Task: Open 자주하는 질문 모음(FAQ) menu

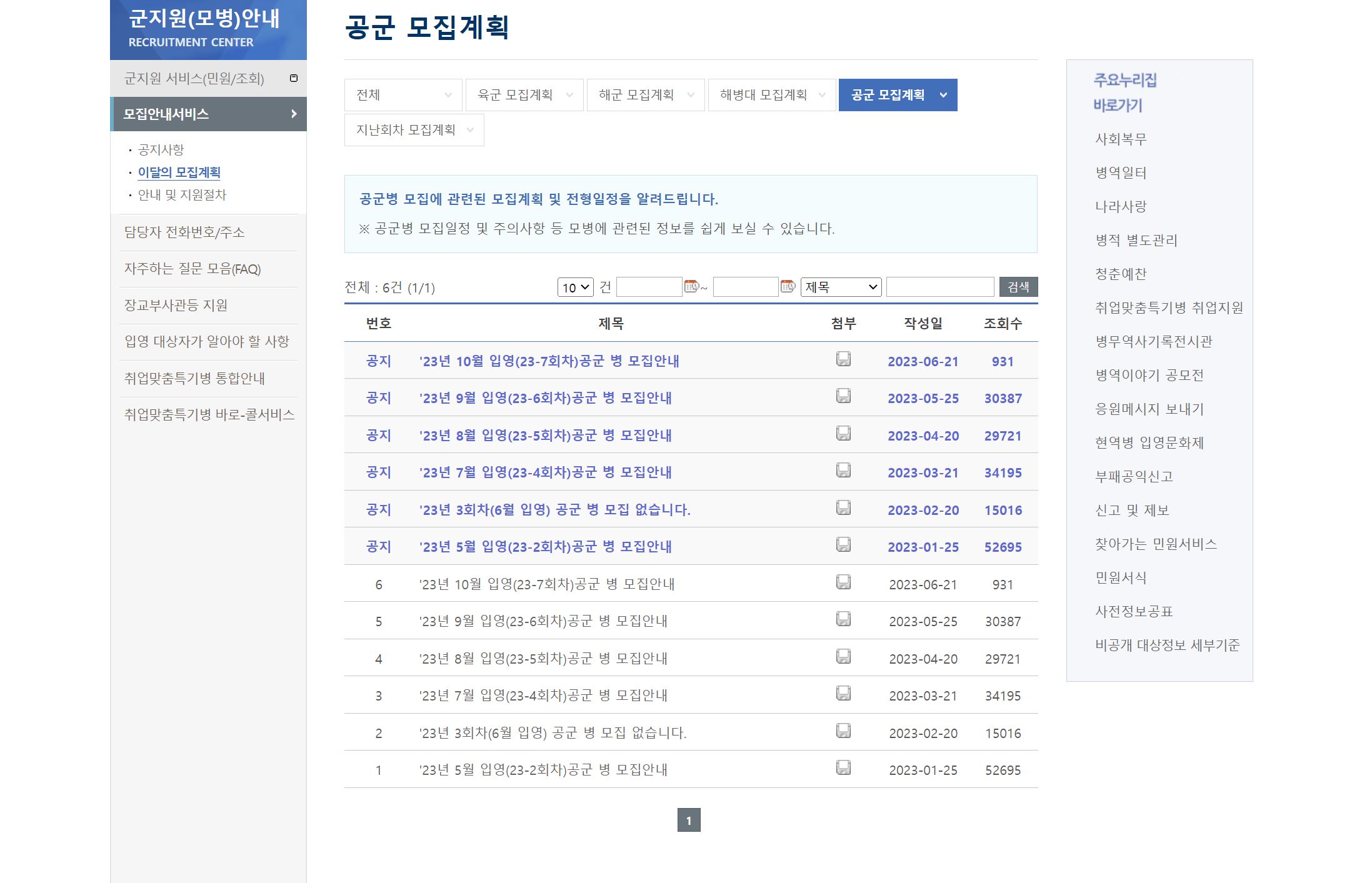Action: [x=193, y=269]
